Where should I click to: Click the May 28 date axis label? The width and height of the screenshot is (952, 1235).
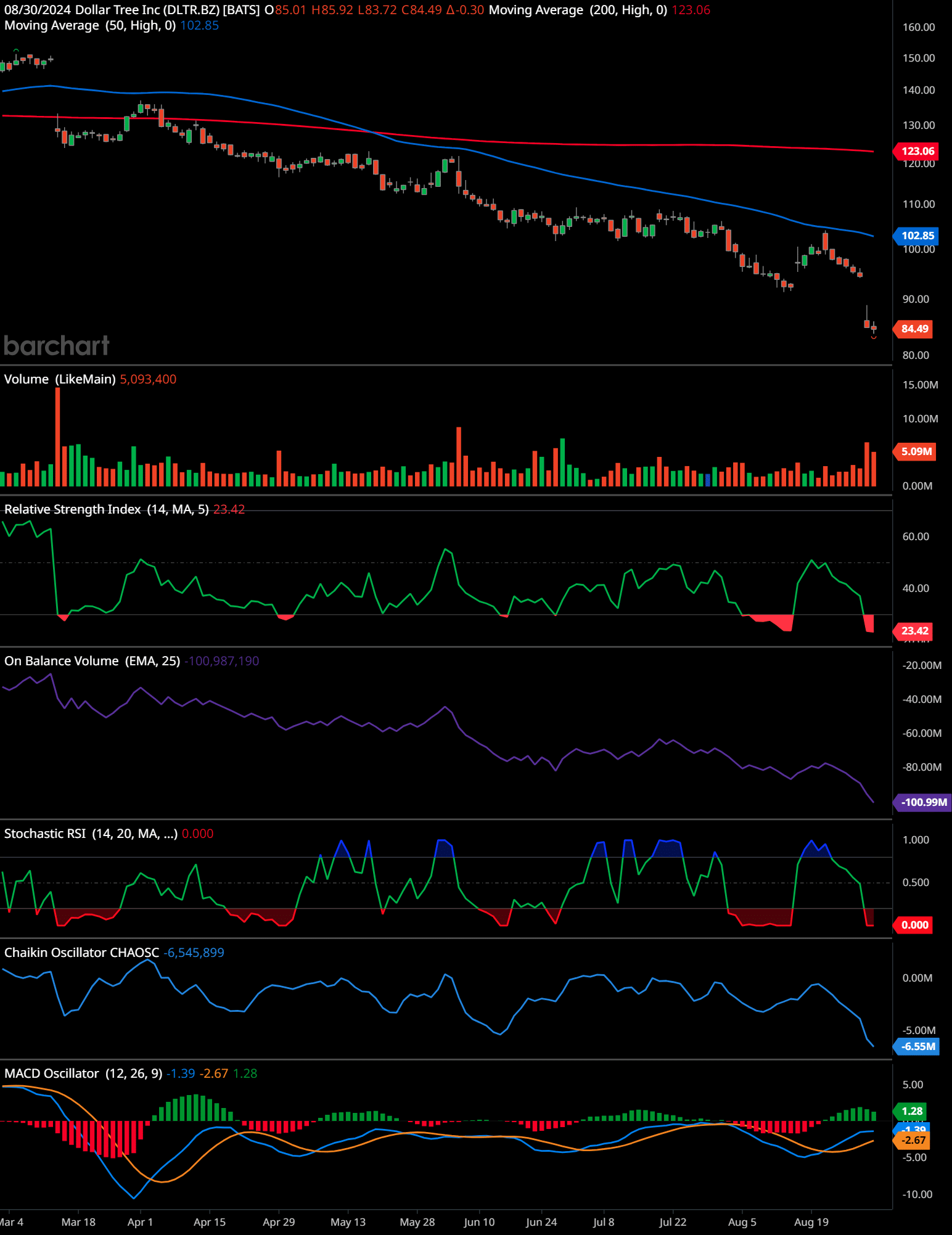417,1222
